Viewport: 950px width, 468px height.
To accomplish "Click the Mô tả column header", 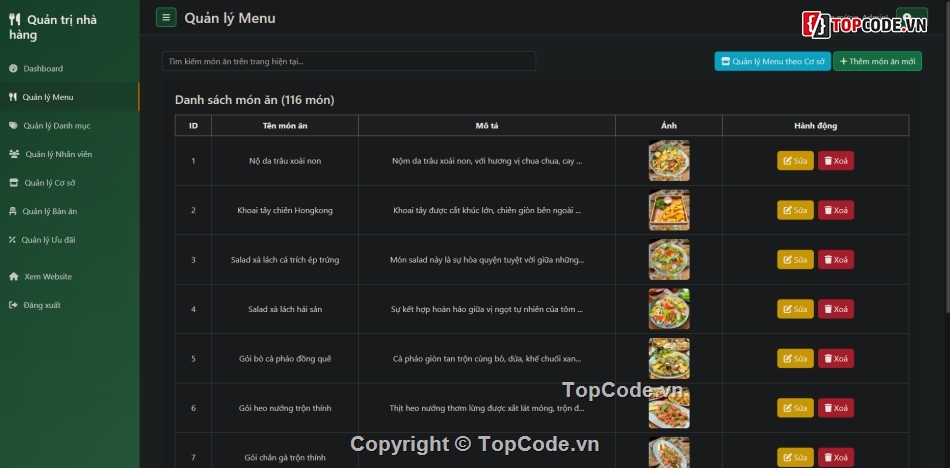I will pyautogui.click(x=487, y=125).
